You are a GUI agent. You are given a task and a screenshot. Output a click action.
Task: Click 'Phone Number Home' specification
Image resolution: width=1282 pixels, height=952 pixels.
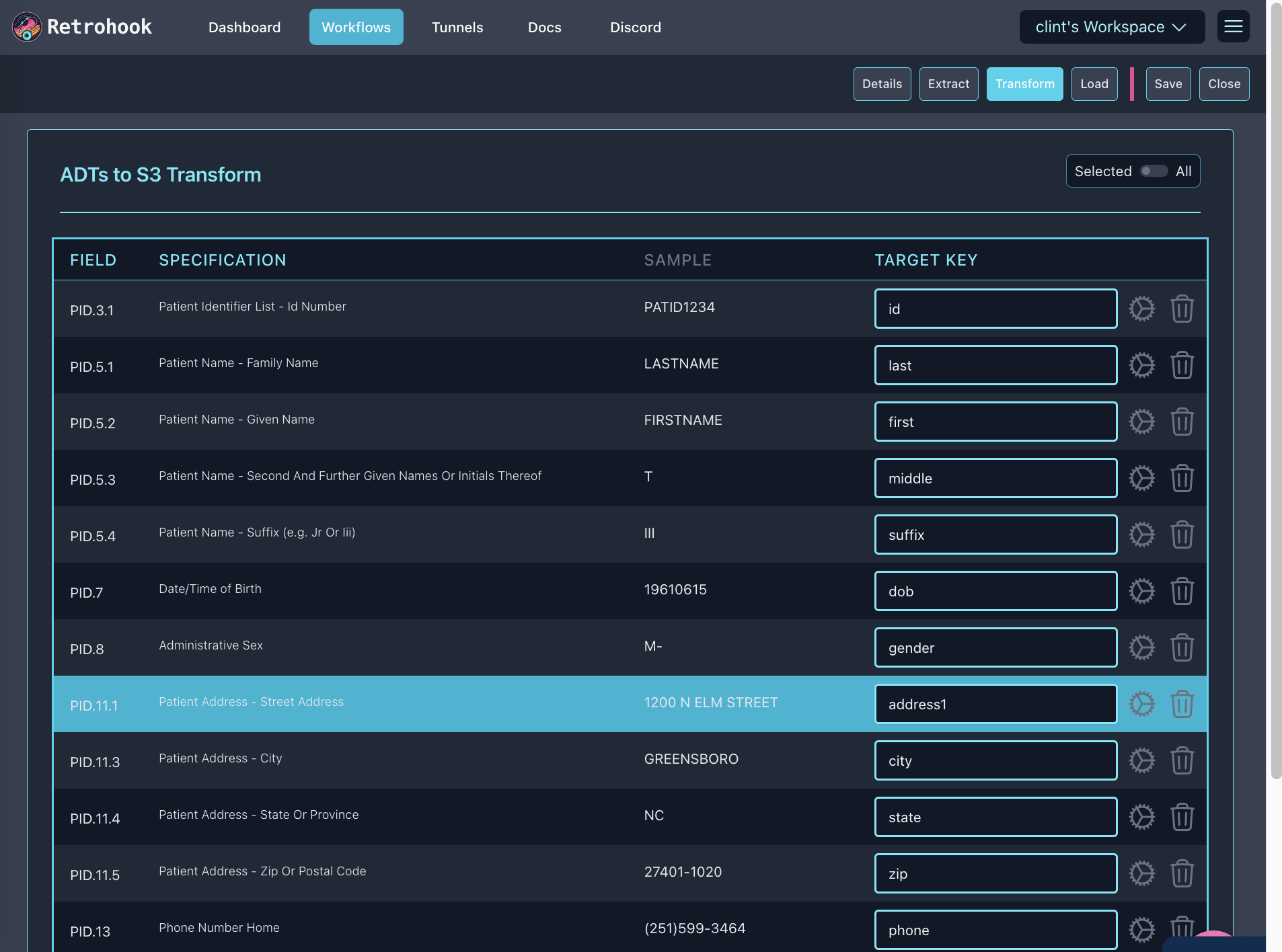[x=219, y=927]
